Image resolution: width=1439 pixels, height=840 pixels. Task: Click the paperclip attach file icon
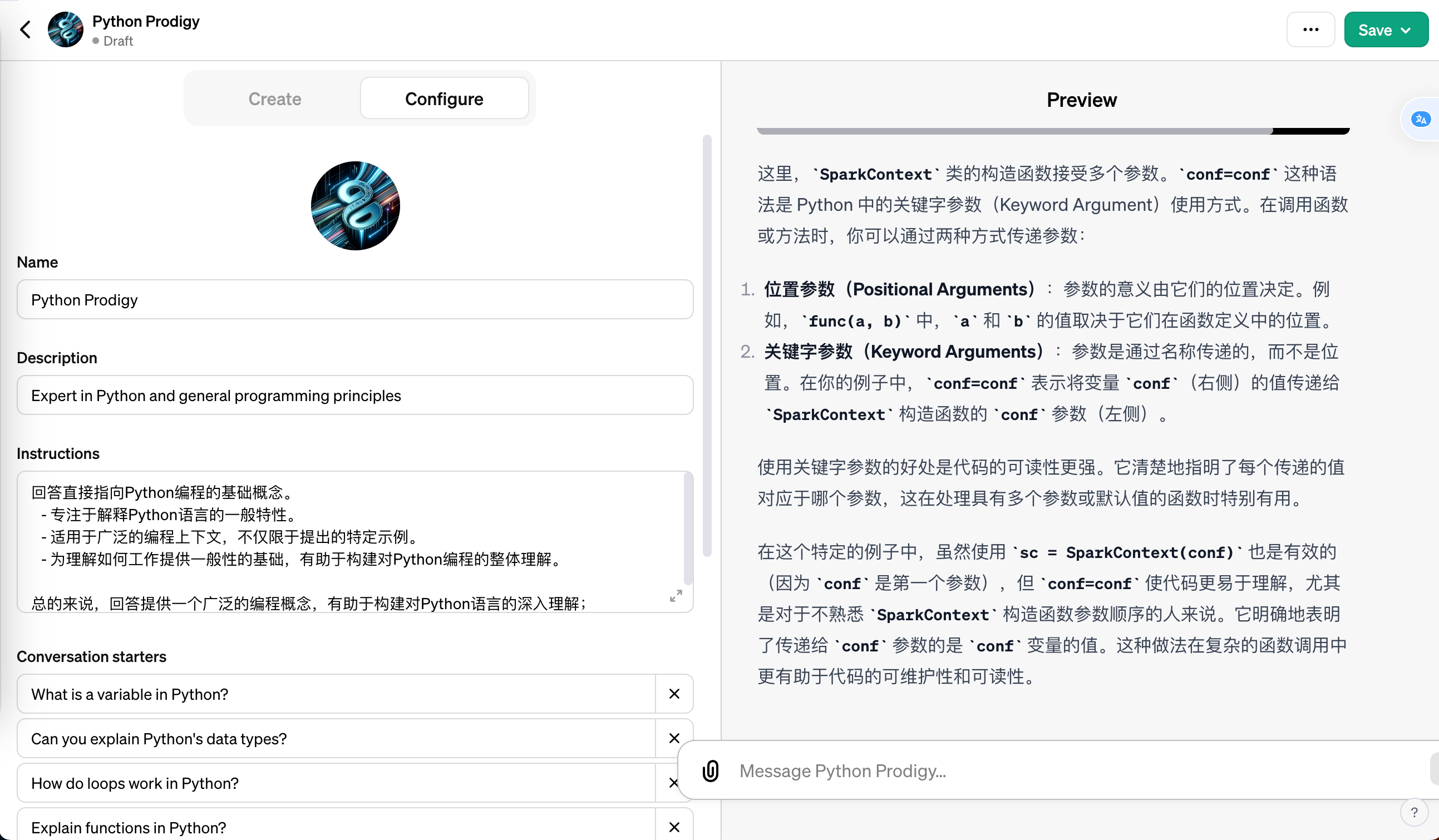711,771
